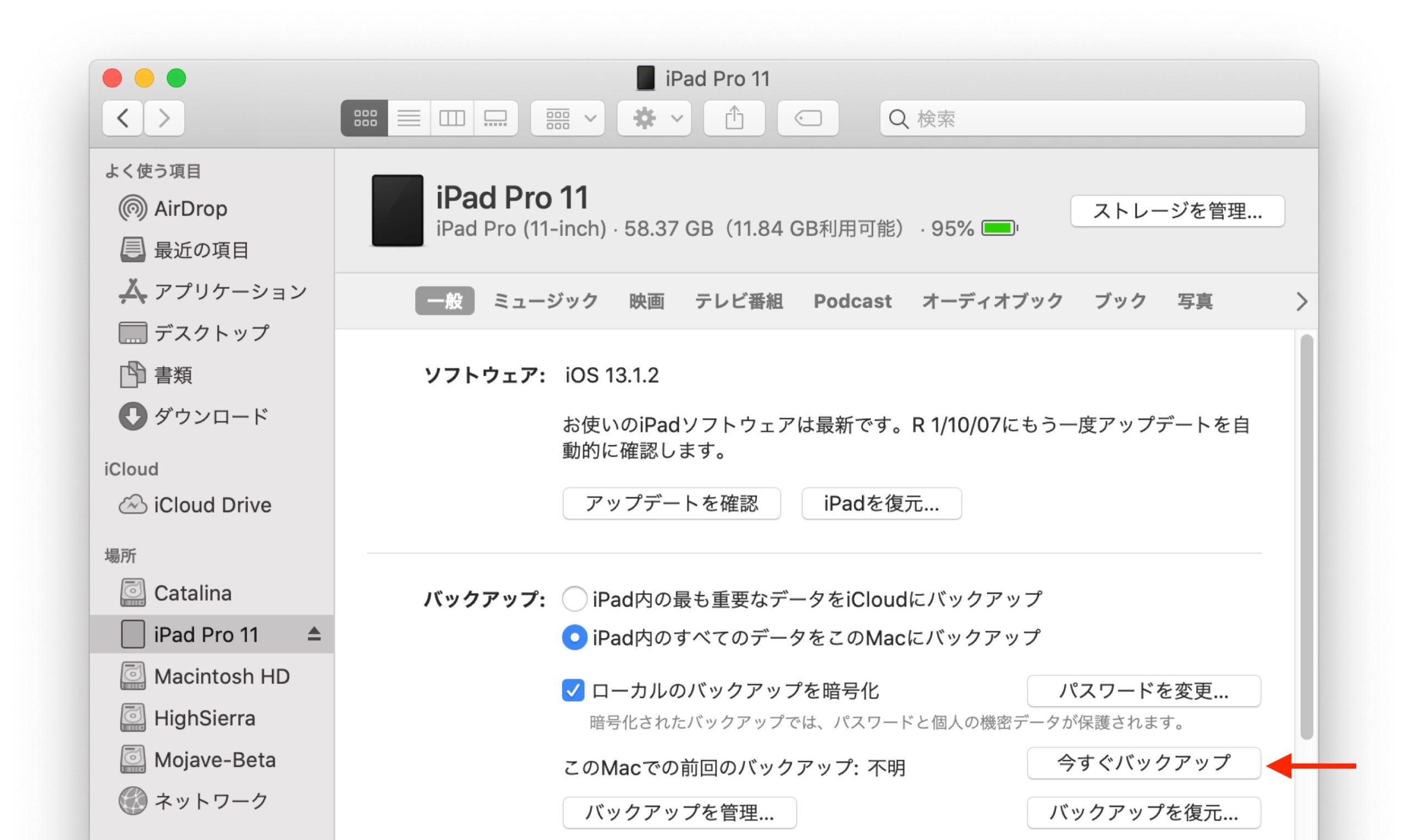Screen dimensions: 1408x840
Task: Switch to the Podcast tab
Action: 853,301
